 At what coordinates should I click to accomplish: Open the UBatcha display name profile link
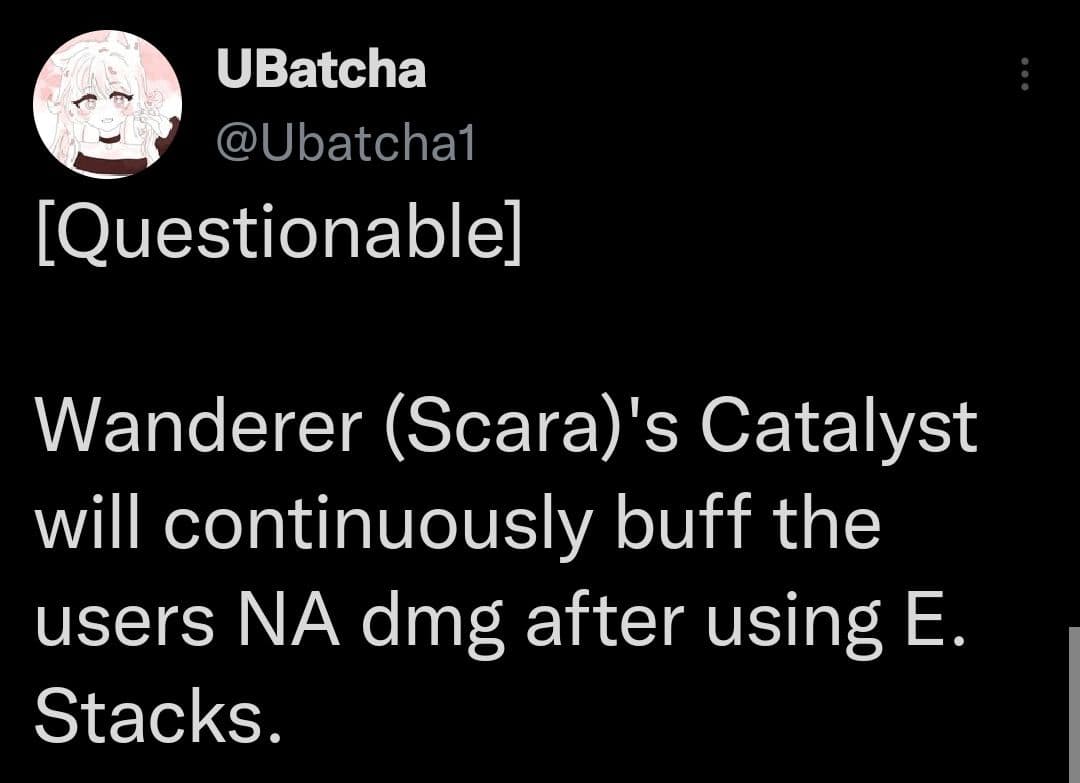pyautogui.click(x=322, y=70)
